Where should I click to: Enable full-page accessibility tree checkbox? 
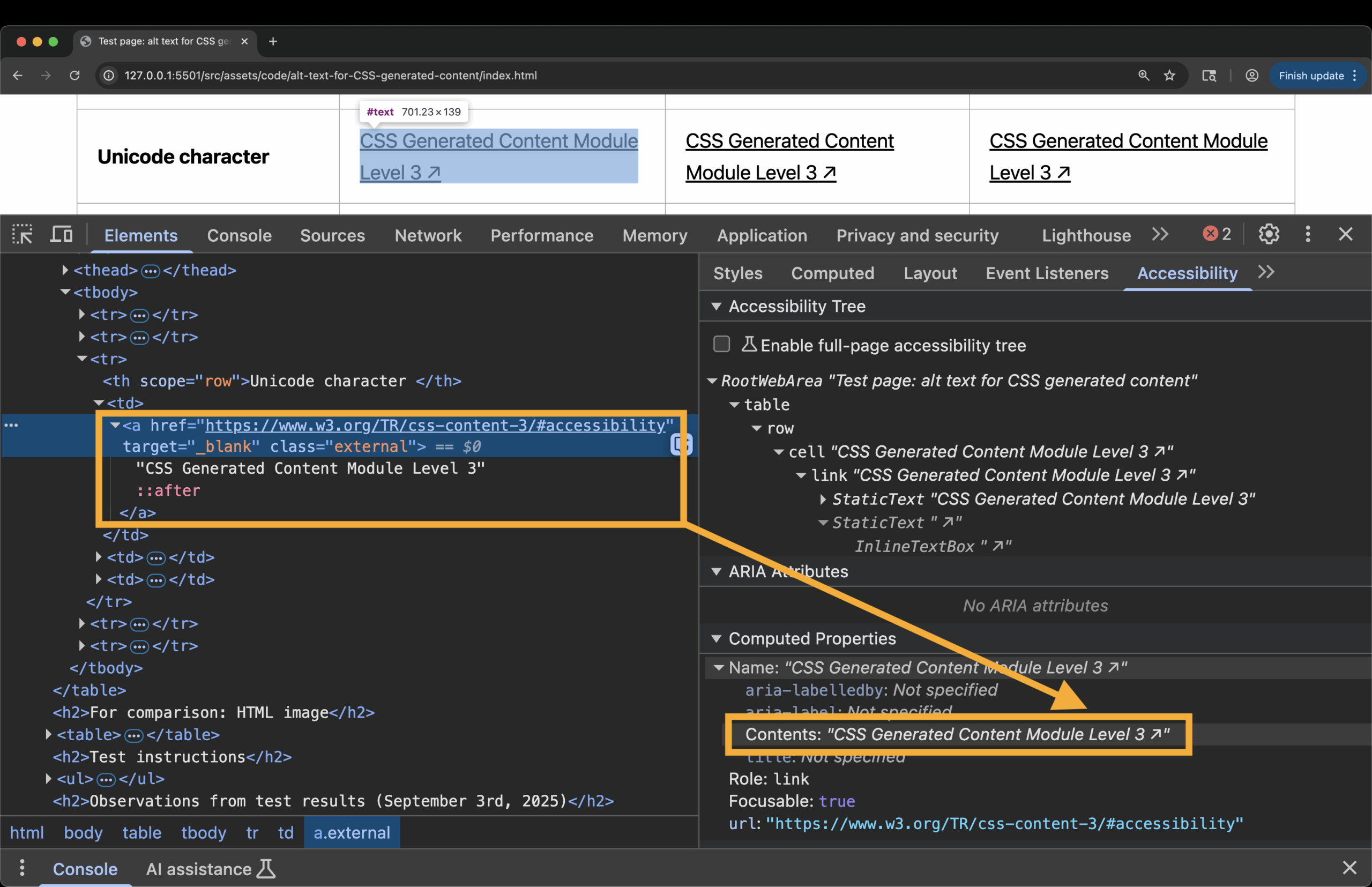721,345
